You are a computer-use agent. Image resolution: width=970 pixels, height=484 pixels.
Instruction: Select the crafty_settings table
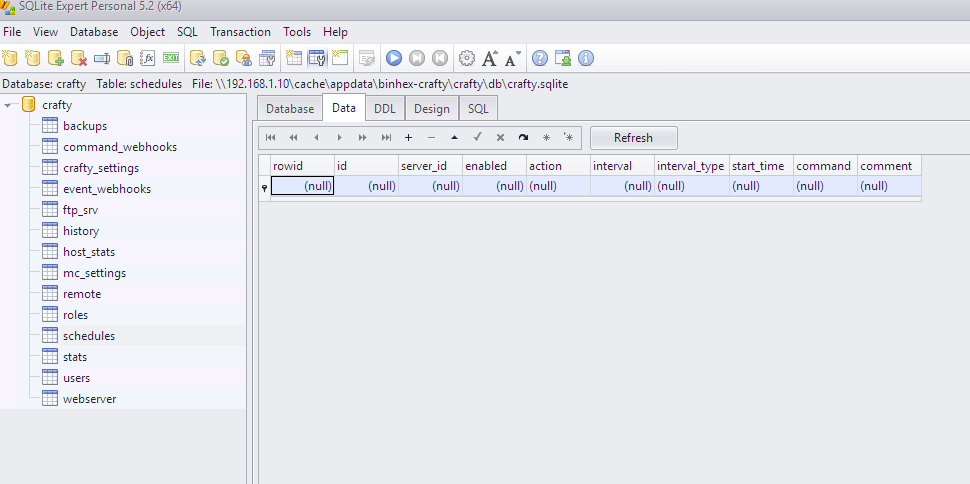point(101,168)
